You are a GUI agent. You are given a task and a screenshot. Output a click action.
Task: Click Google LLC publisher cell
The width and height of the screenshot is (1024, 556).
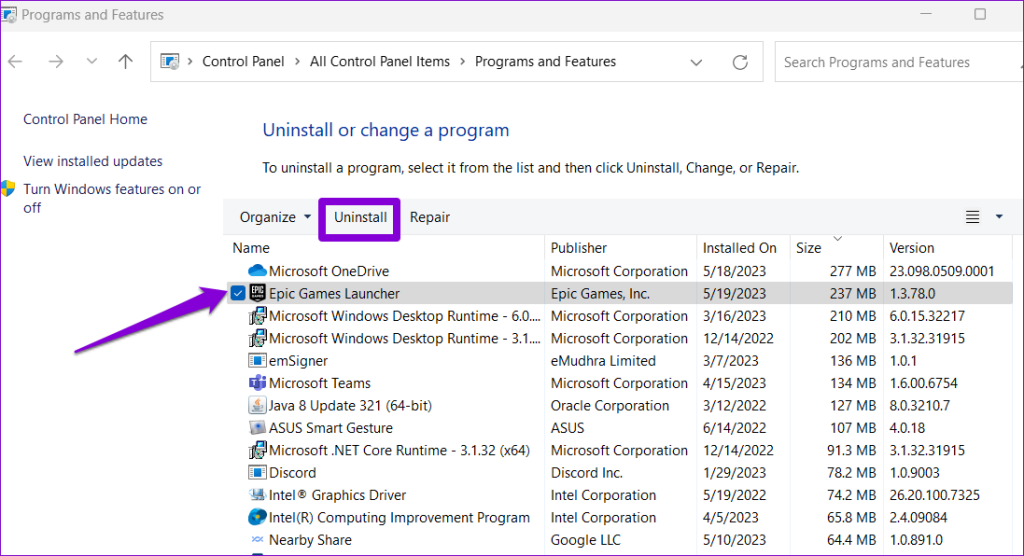586,540
